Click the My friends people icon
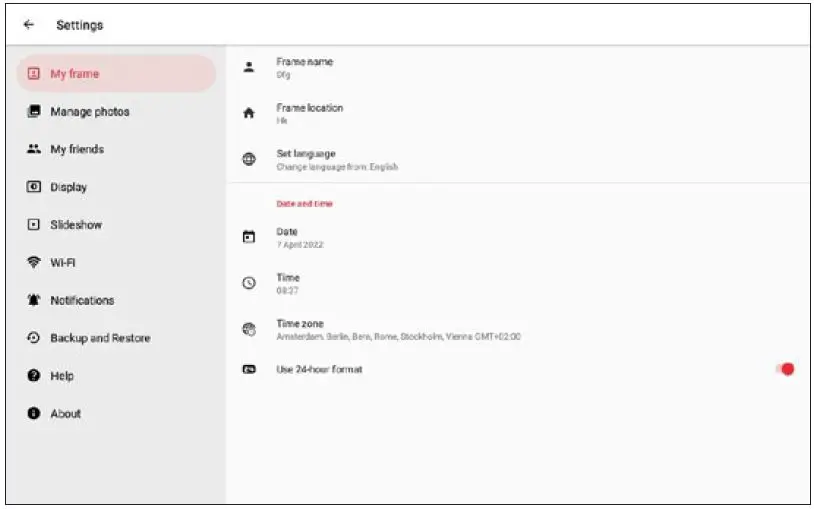The height and width of the screenshot is (509, 814). click(x=33, y=149)
